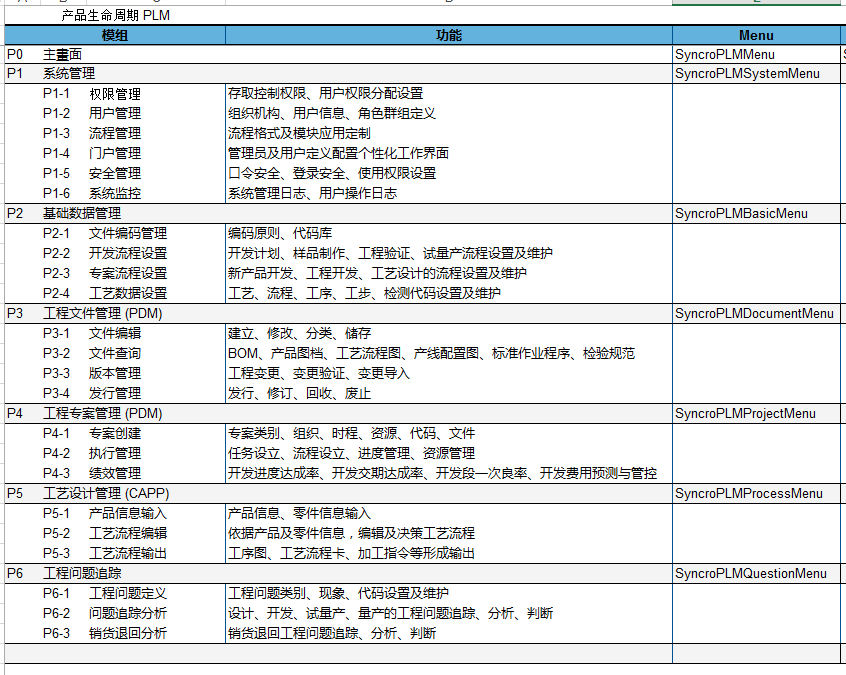This screenshot has width=846, height=675.
Task: Click the Menu column header cell
Action: 756,36
